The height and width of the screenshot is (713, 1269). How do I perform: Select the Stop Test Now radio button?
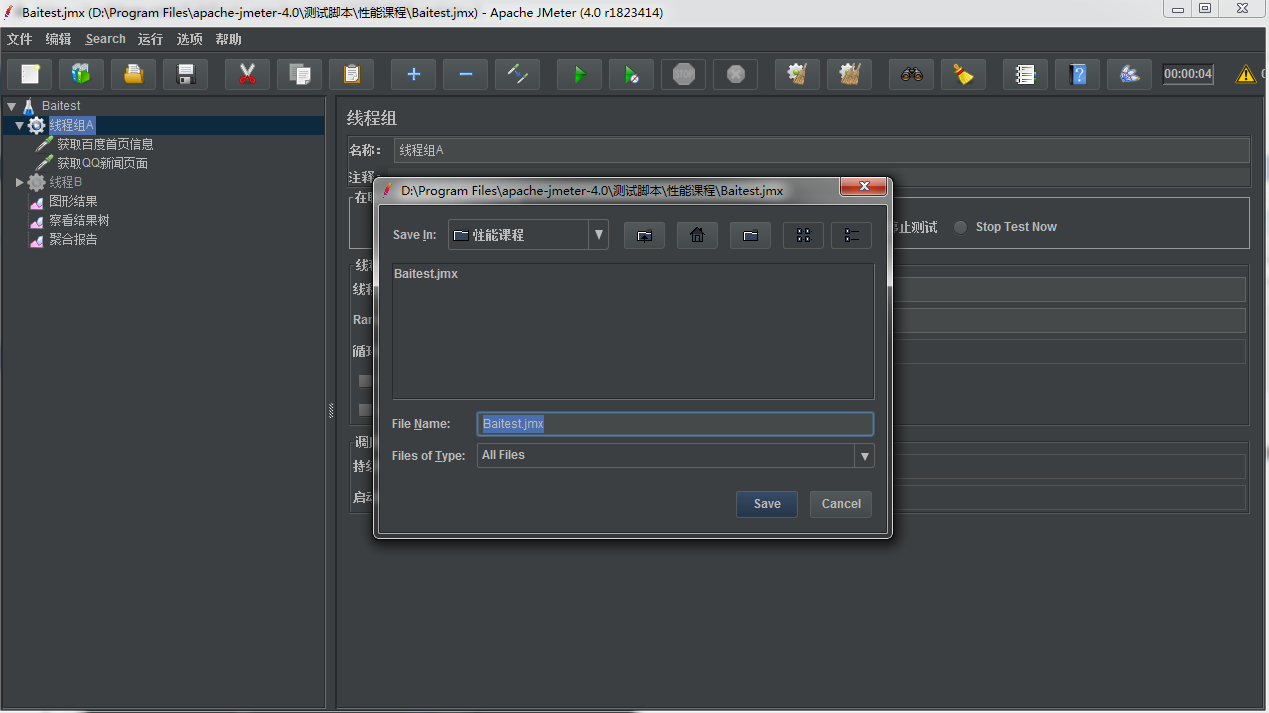960,227
